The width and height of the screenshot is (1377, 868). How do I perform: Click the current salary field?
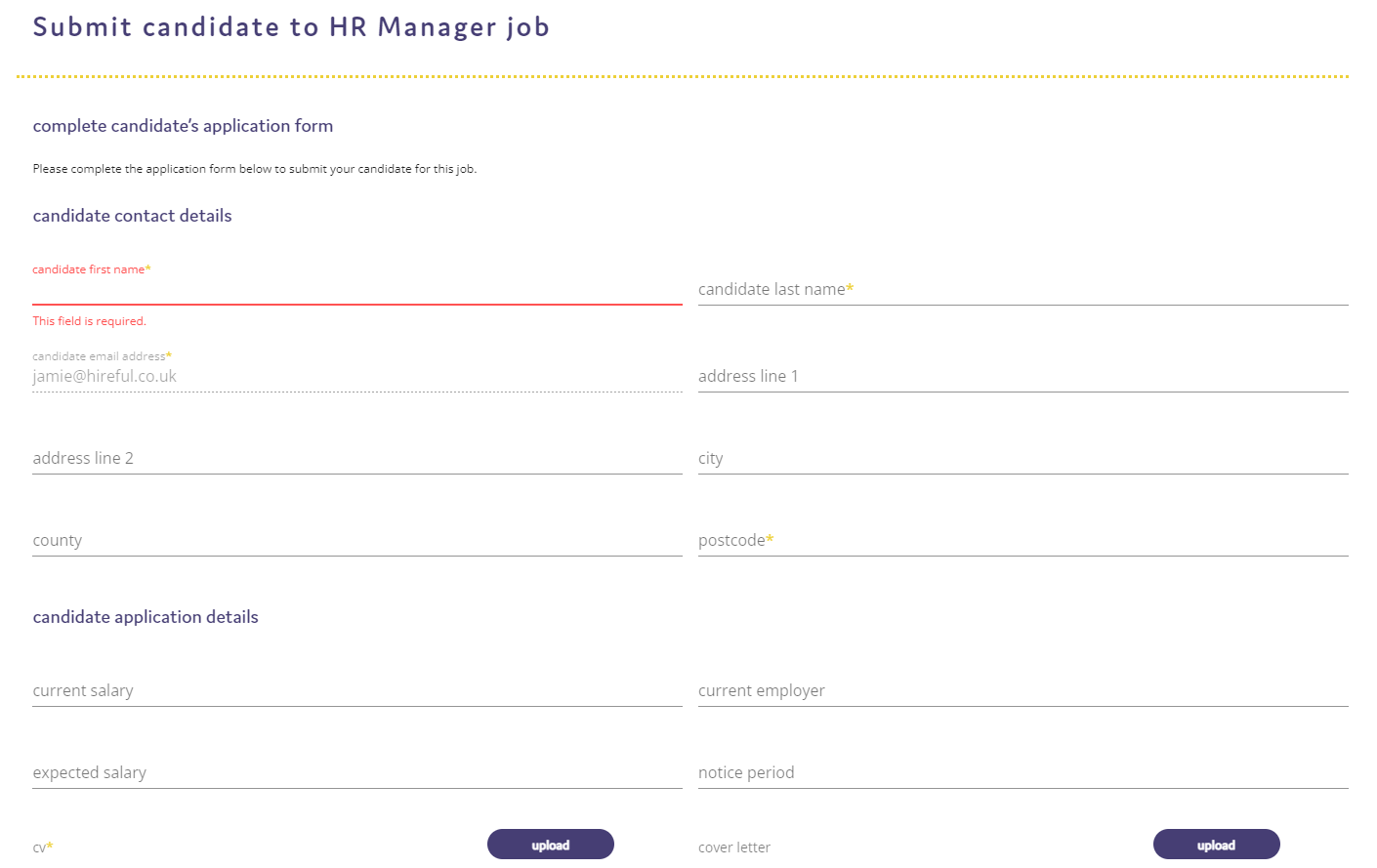356,691
